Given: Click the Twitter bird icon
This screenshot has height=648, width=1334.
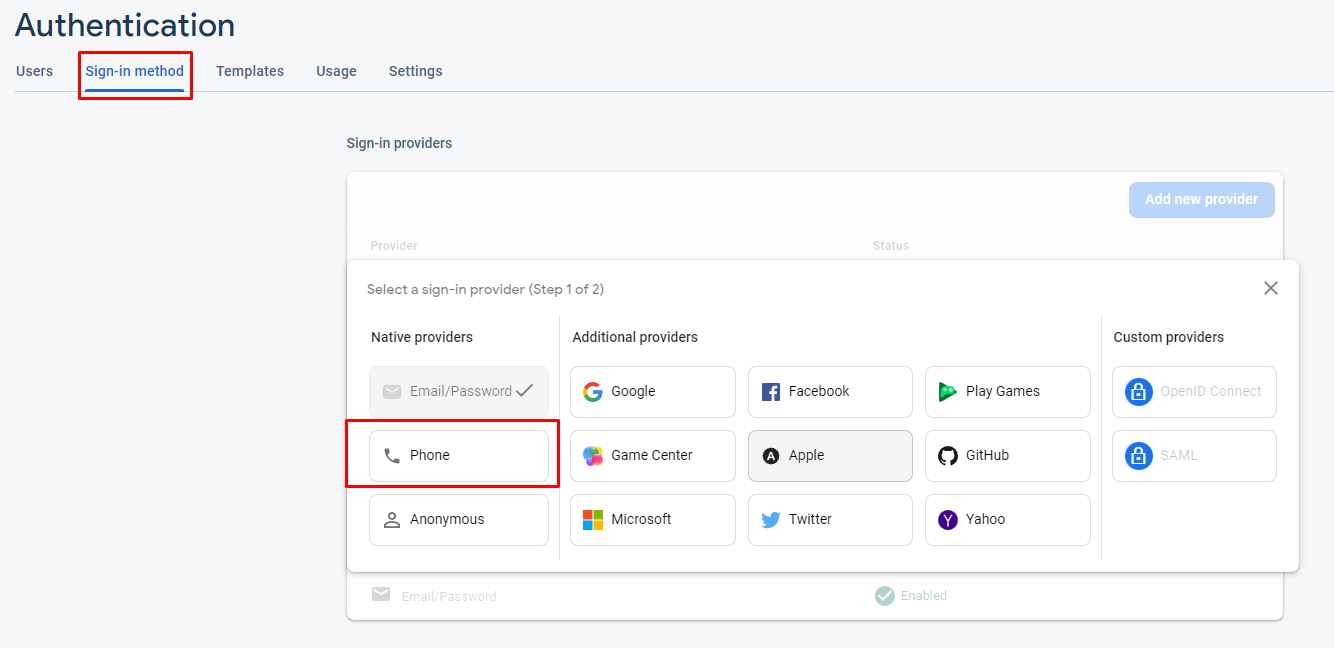Looking at the screenshot, I should pos(771,520).
